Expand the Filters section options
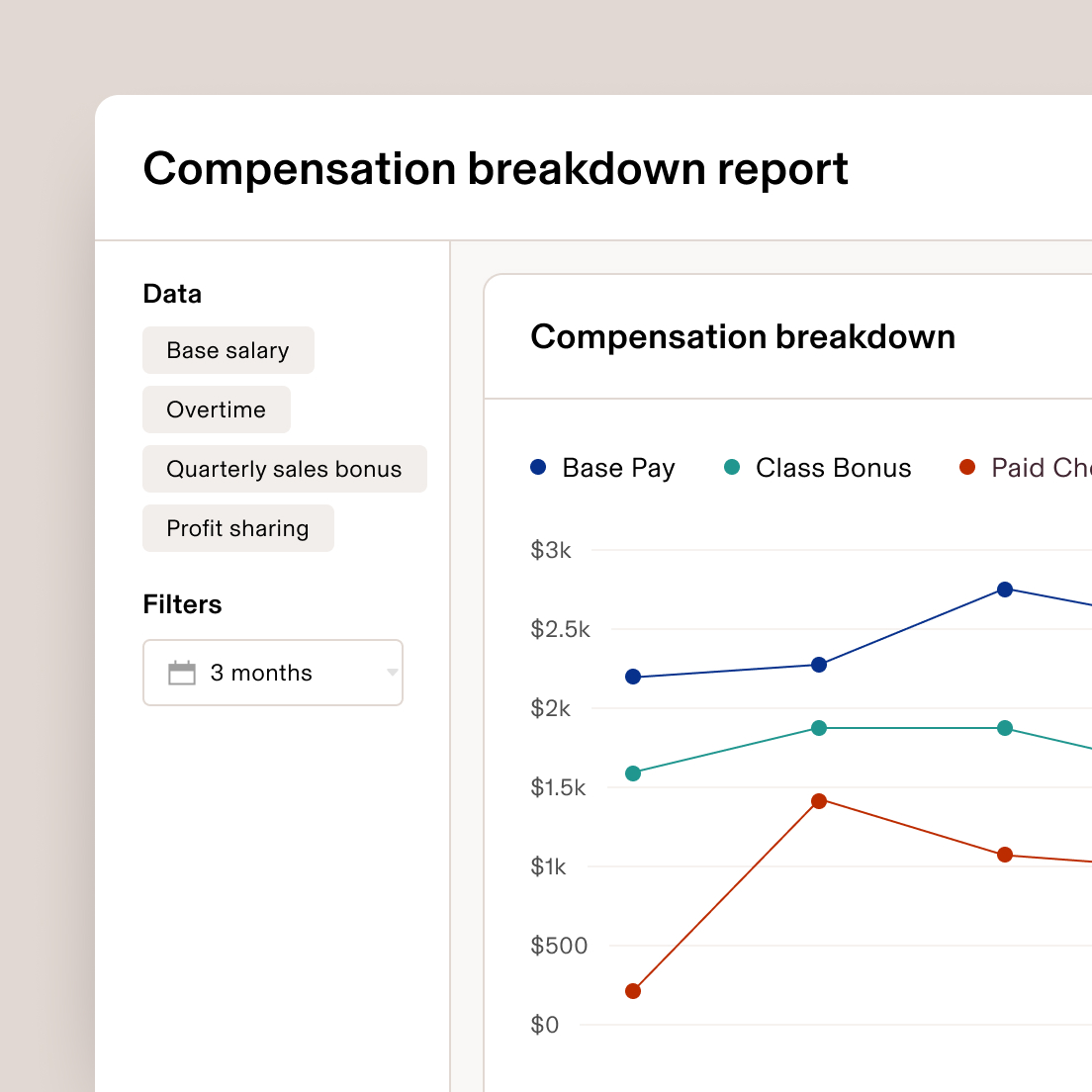The width and height of the screenshot is (1092, 1092). click(182, 603)
